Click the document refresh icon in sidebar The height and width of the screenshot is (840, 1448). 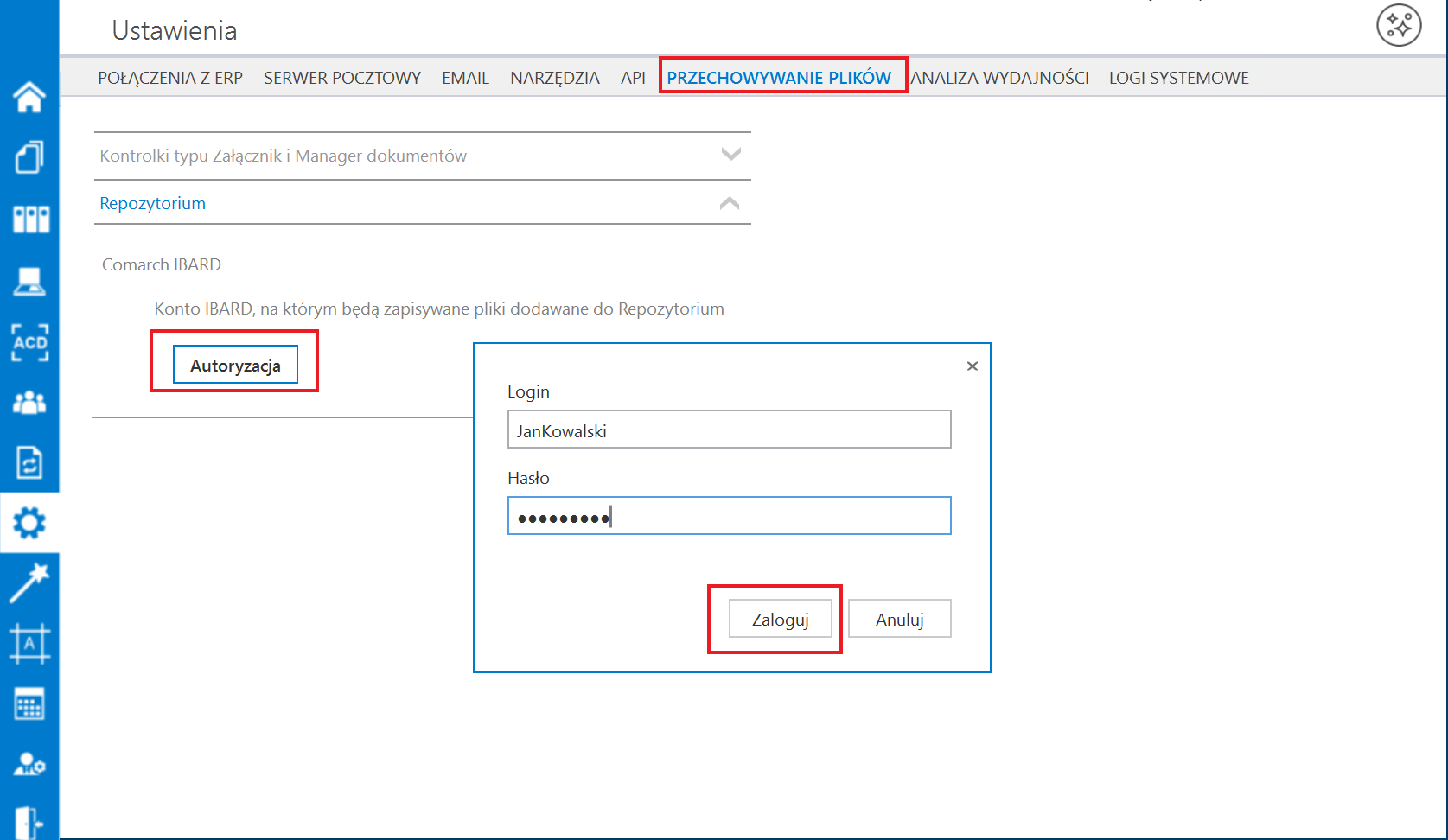click(29, 463)
